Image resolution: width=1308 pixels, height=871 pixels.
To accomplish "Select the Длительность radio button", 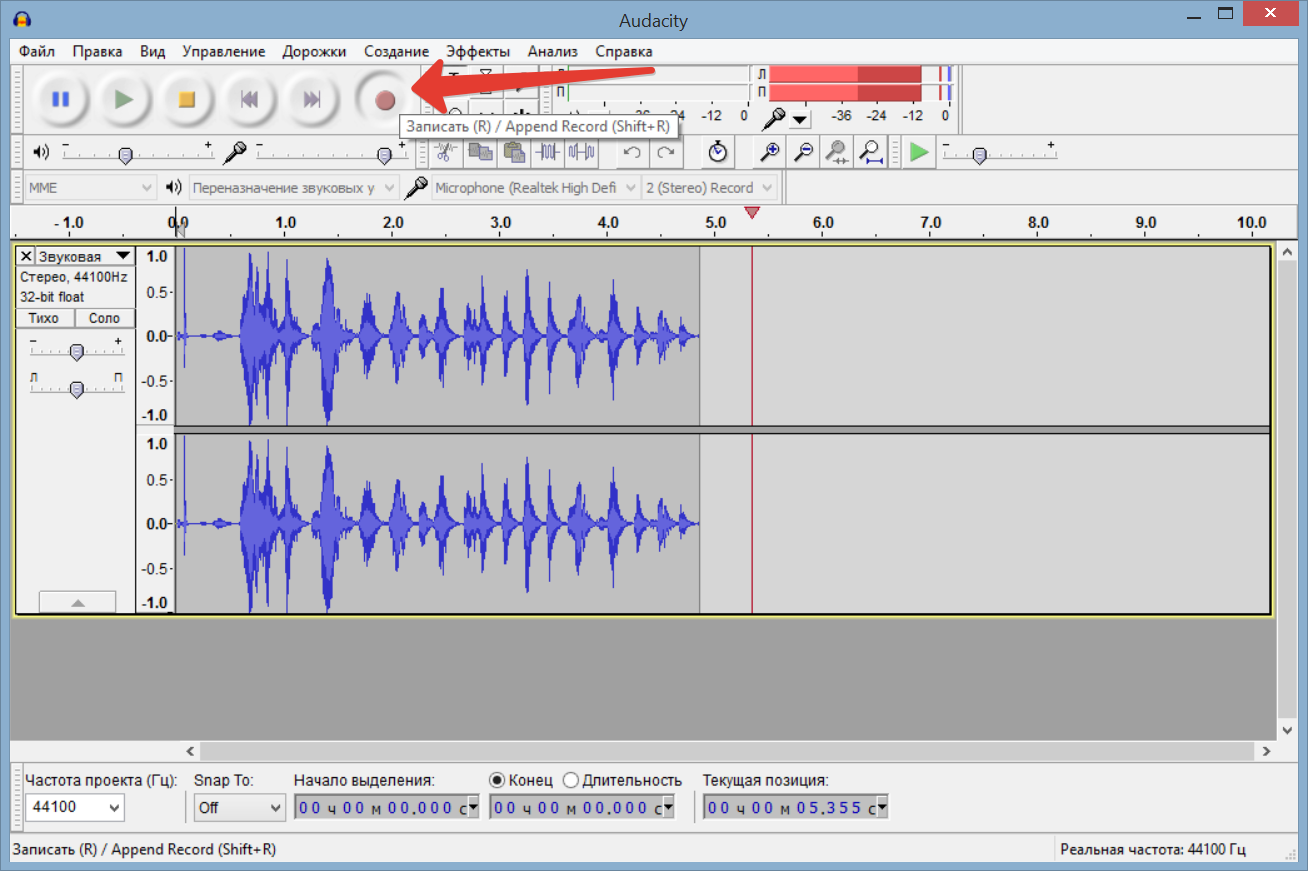I will tap(571, 780).
